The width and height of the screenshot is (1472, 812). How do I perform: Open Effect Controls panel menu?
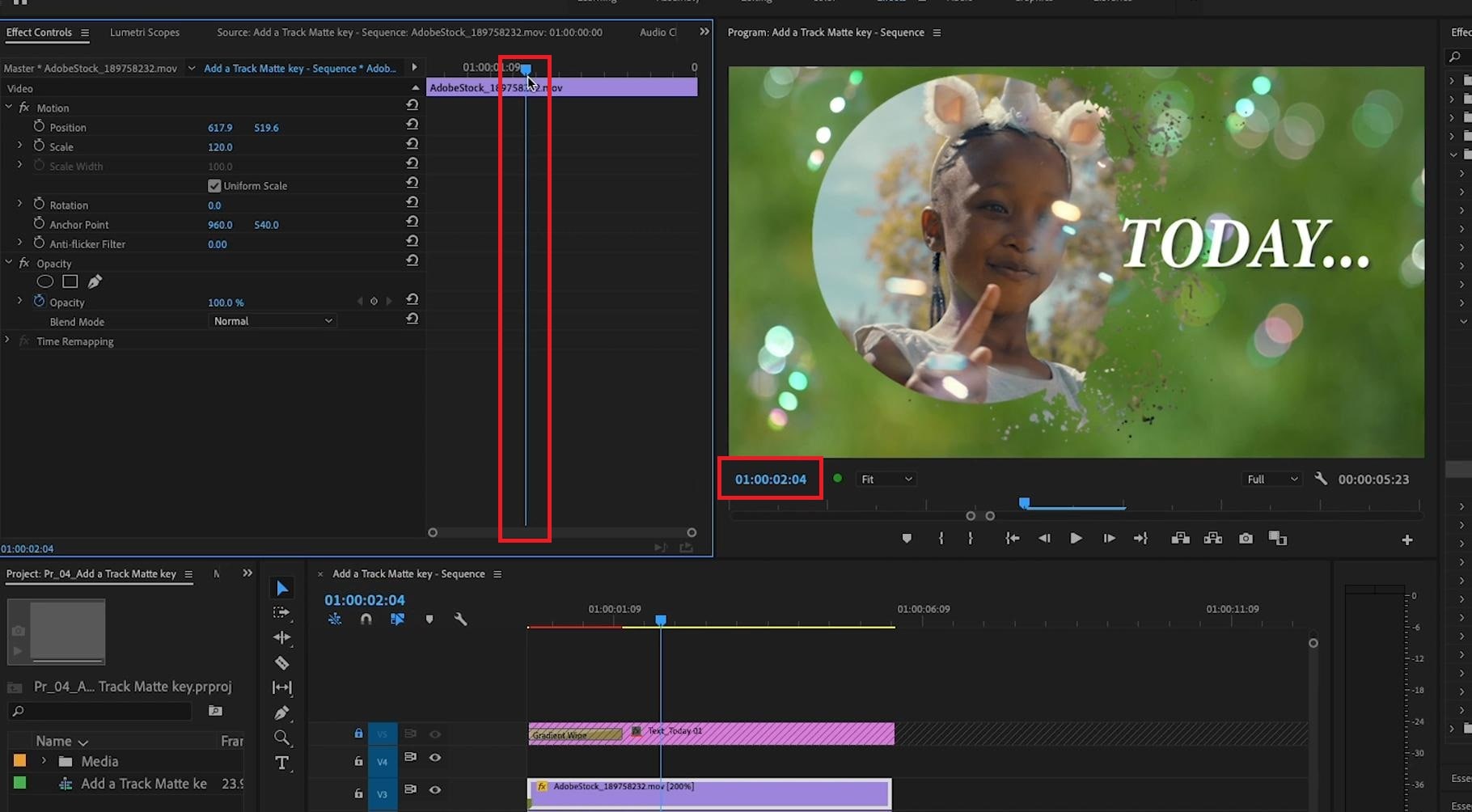click(84, 32)
